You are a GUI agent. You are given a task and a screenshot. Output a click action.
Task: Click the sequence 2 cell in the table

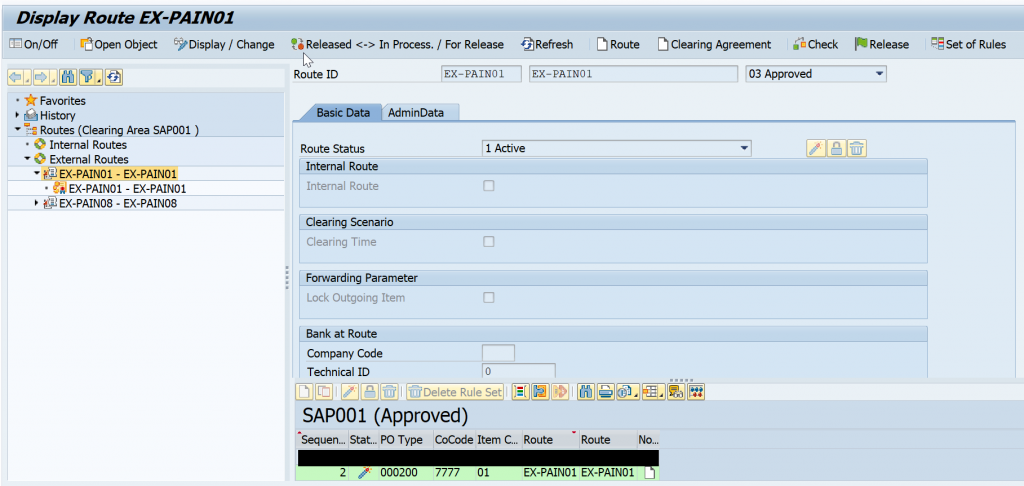click(x=322, y=473)
